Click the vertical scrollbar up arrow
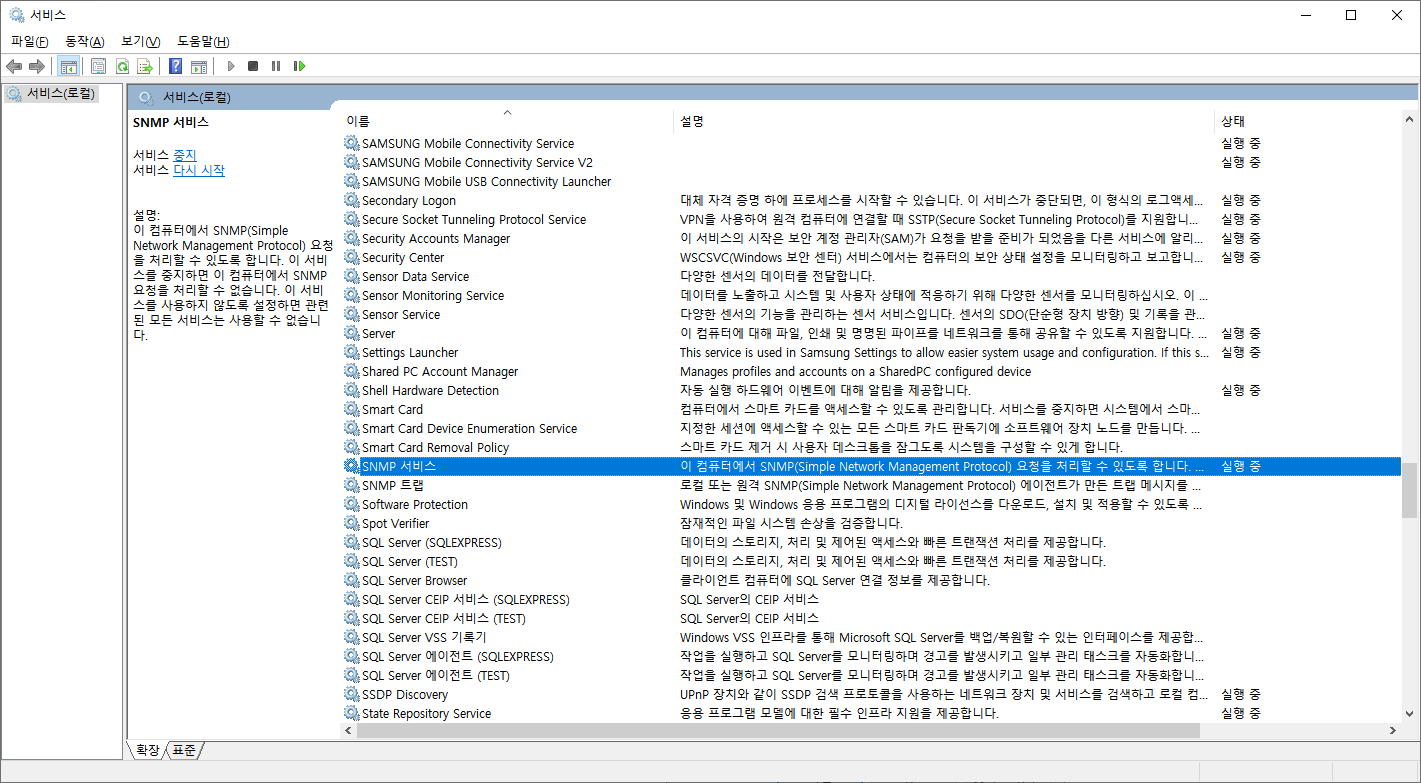Viewport: 1421px width, 783px height. pos(1409,119)
